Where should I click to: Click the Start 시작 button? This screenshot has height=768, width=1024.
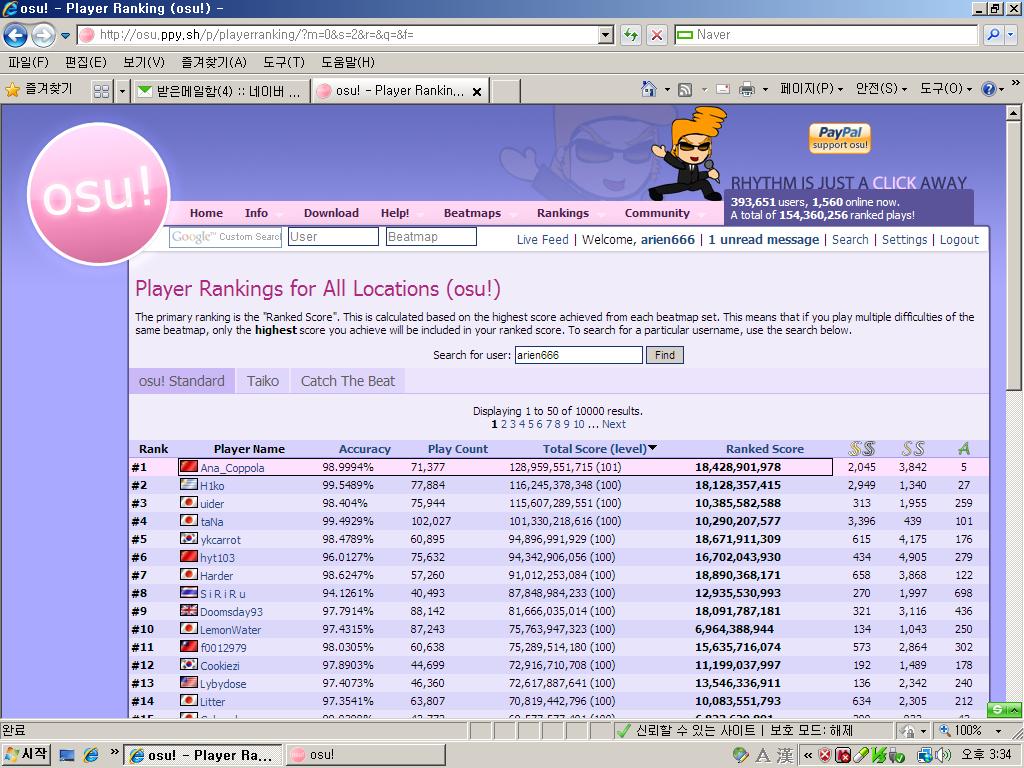click(x=26, y=755)
